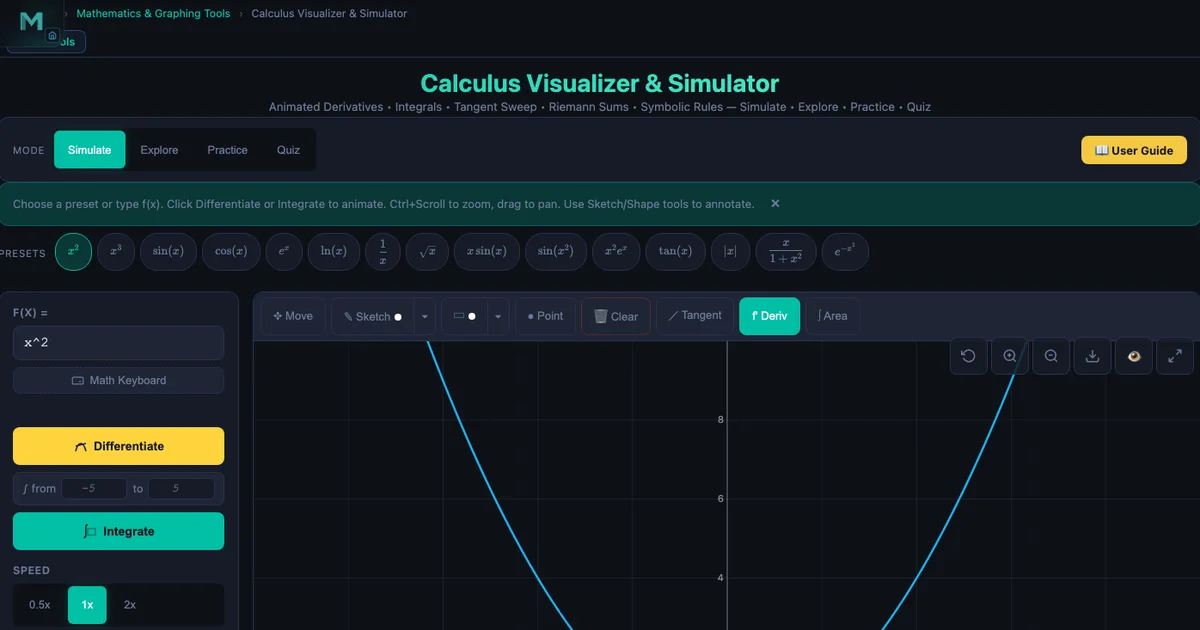1200x630 pixels.
Task: Toggle the f' Deriv overlay
Action: 769,316
